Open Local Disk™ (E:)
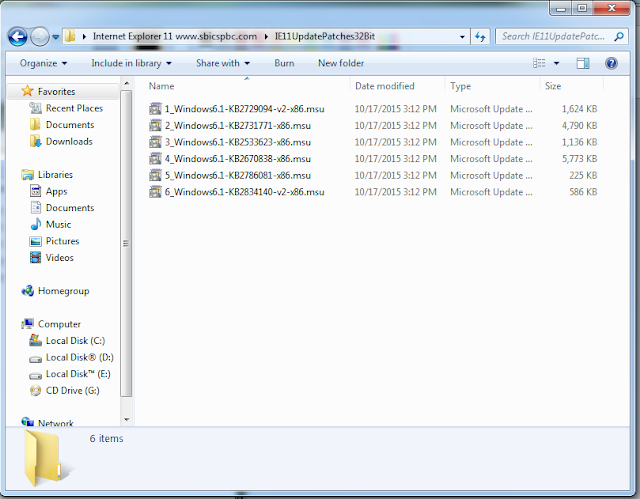 click(78, 374)
